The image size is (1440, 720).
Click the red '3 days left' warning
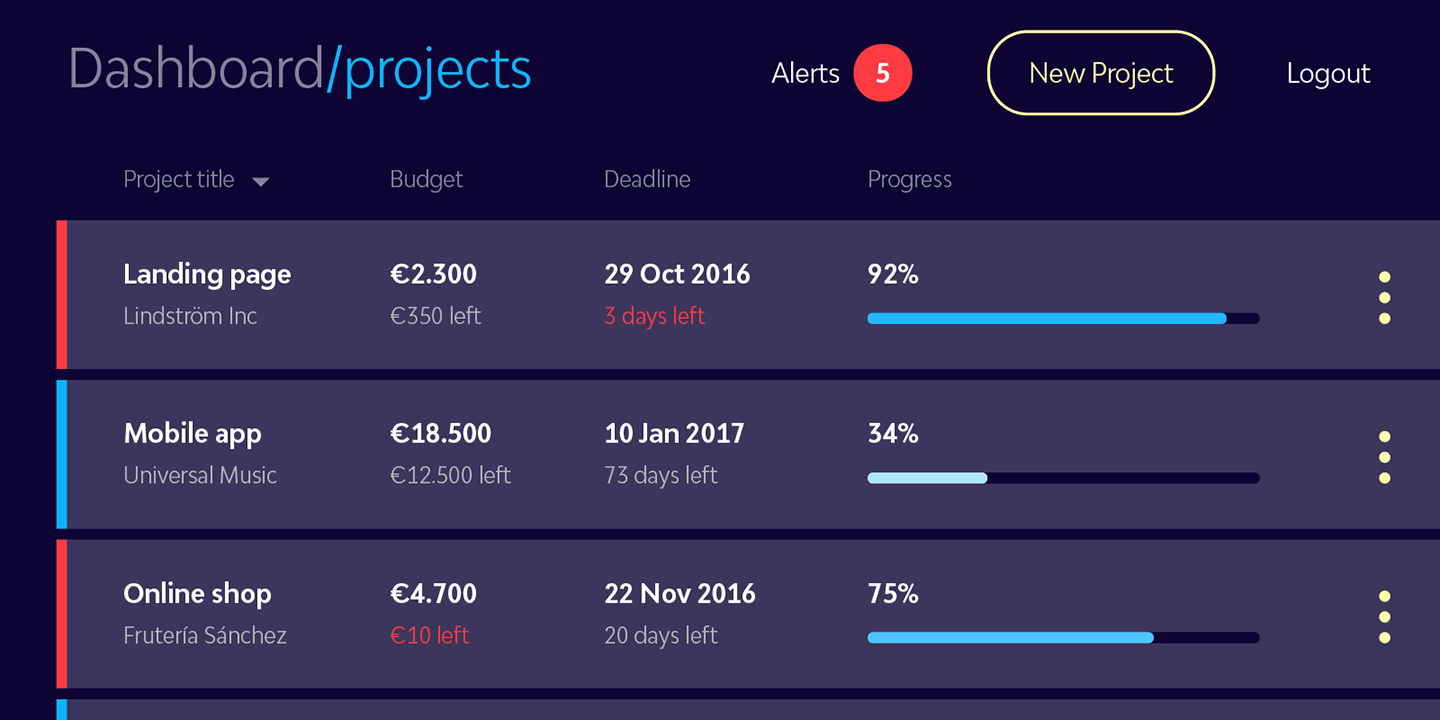(654, 316)
